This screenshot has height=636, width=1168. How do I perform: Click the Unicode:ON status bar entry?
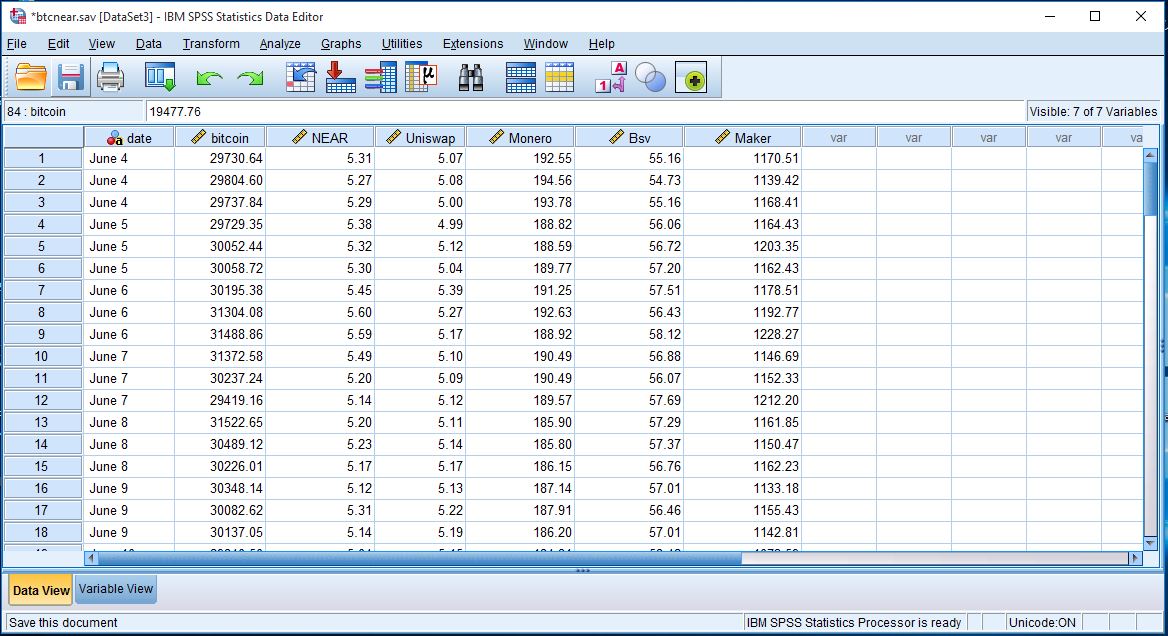pos(1041,623)
